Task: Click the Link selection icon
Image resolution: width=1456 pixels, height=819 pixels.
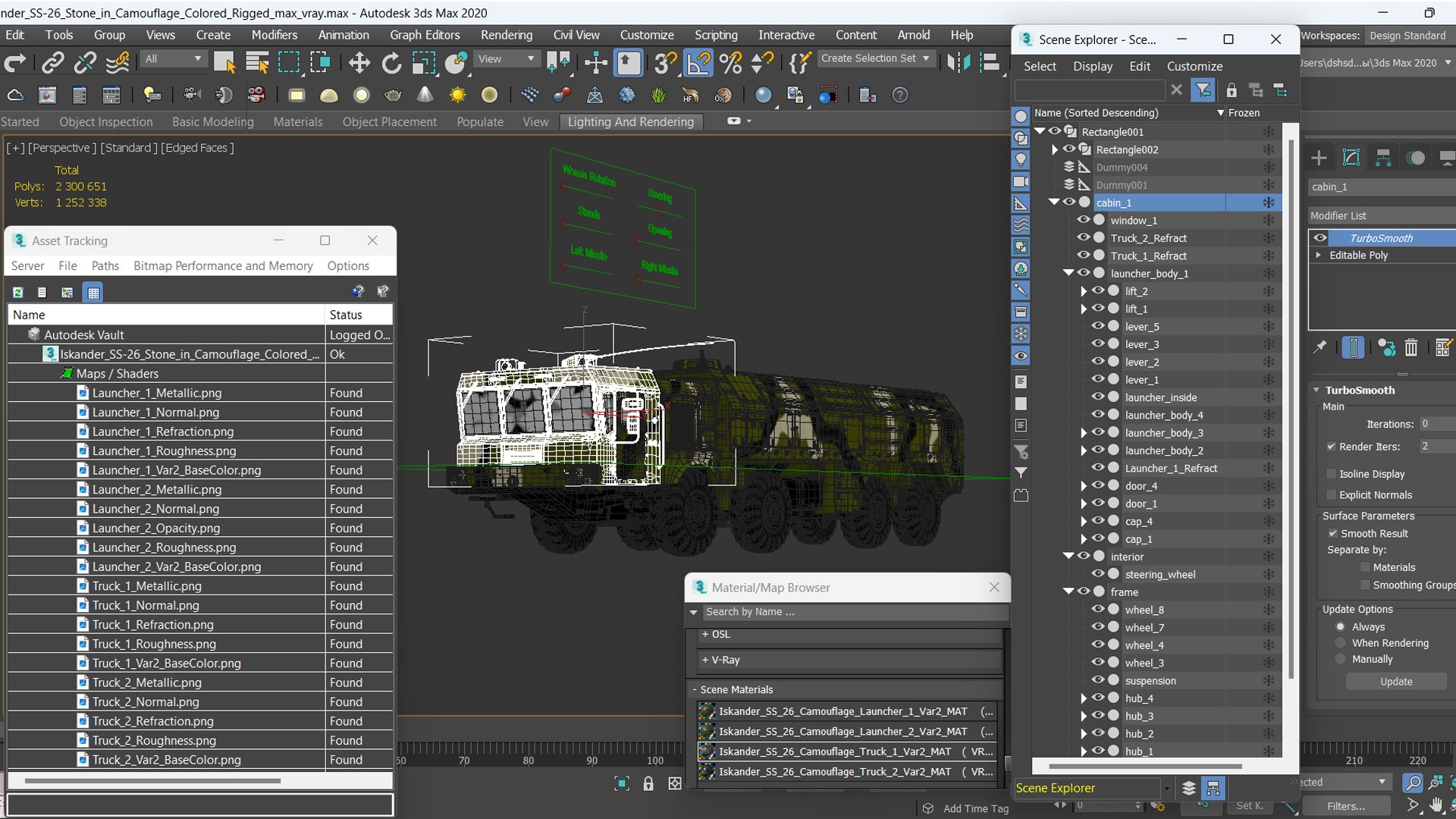Action: (x=52, y=63)
